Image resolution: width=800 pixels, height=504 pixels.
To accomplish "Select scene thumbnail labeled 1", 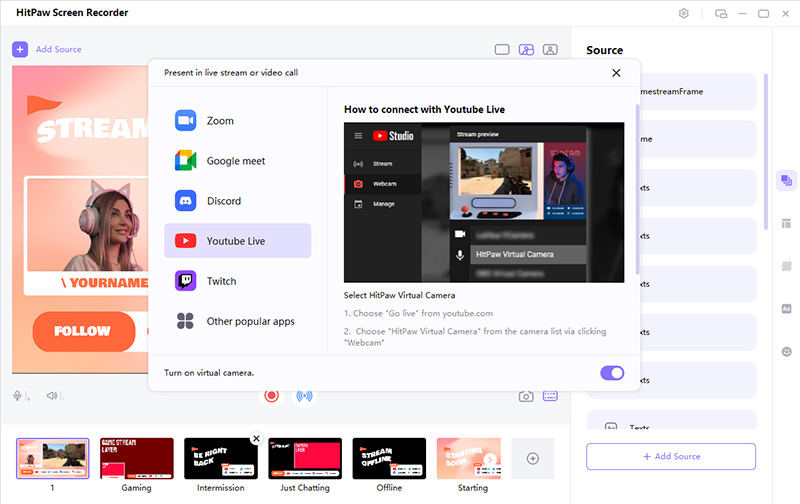I will point(53,459).
